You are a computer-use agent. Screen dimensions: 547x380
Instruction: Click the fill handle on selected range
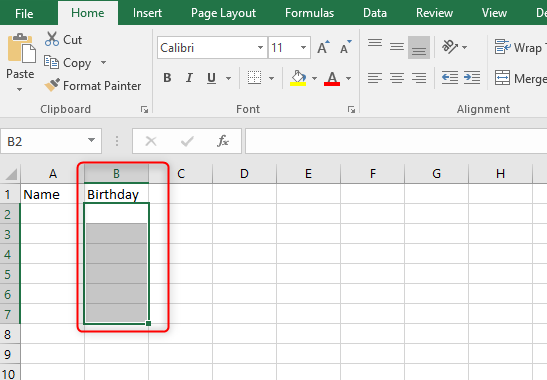(x=149, y=324)
